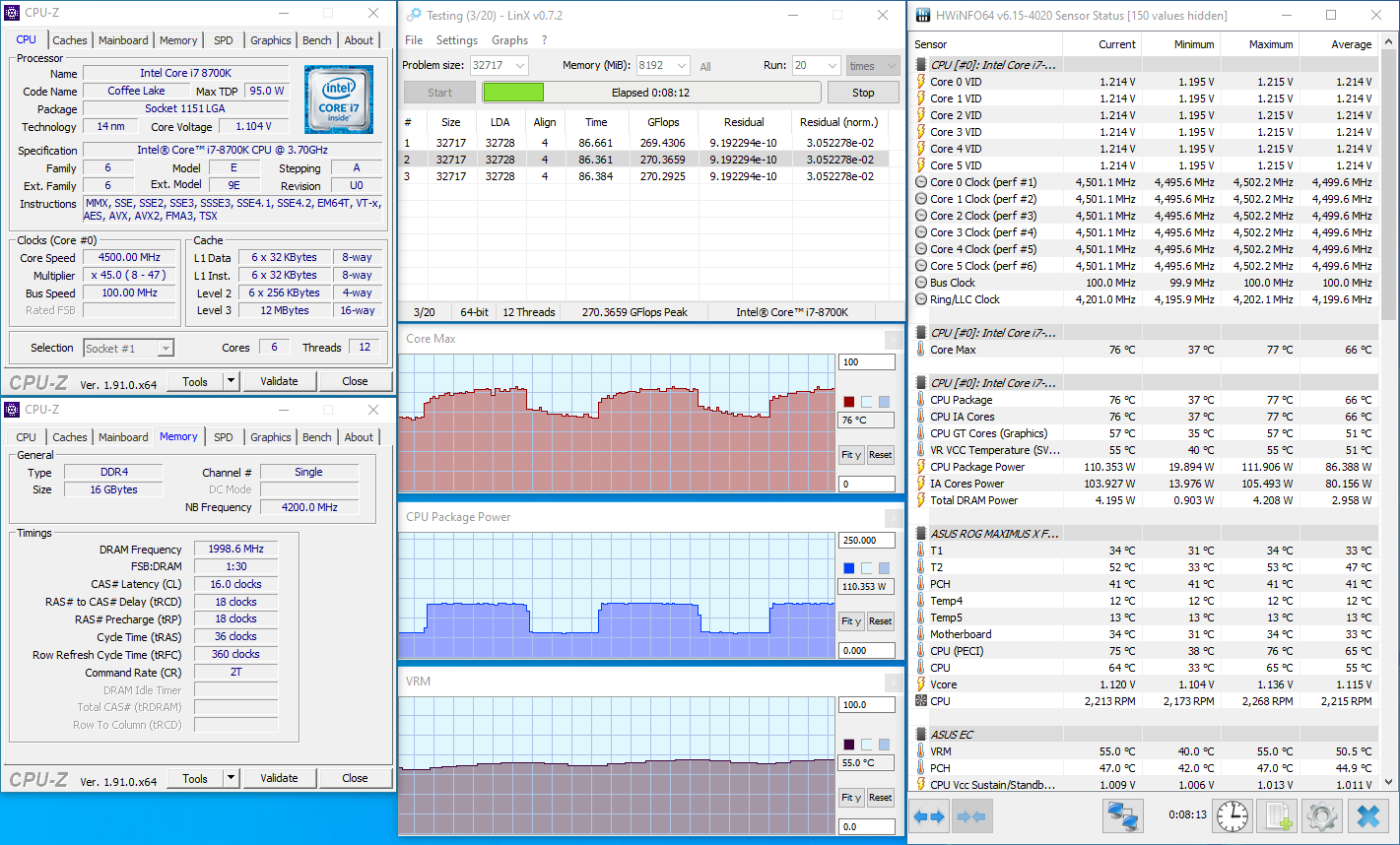Click the dark red Core Max color swatch
The image size is (1400, 845).
click(849, 402)
